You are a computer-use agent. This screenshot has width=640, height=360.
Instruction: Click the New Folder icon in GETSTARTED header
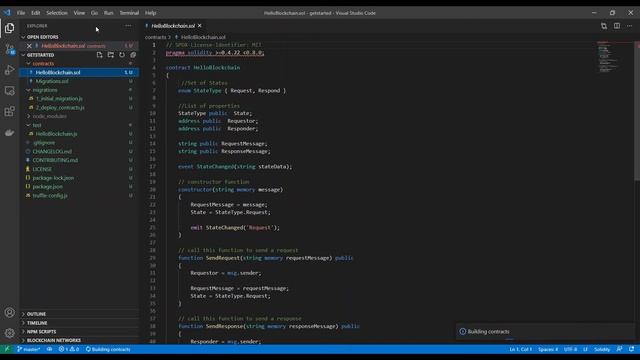click(111, 55)
